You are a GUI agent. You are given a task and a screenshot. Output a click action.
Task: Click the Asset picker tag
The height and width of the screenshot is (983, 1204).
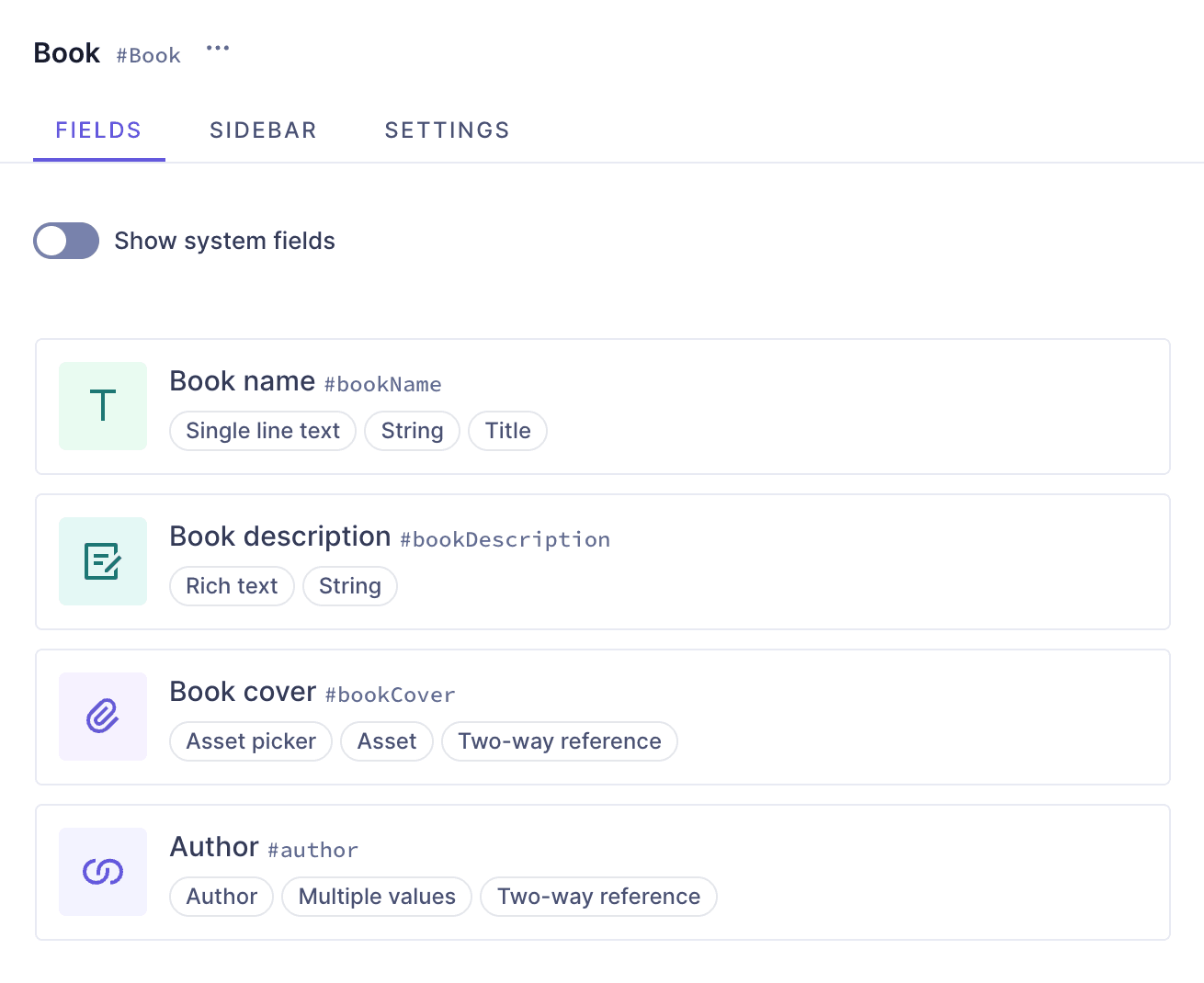(251, 741)
